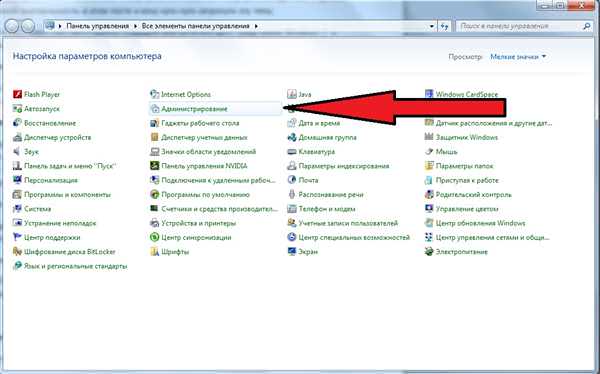Open the Internet Options icon
Screen dimensions: 600x374
click(x=155, y=94)
